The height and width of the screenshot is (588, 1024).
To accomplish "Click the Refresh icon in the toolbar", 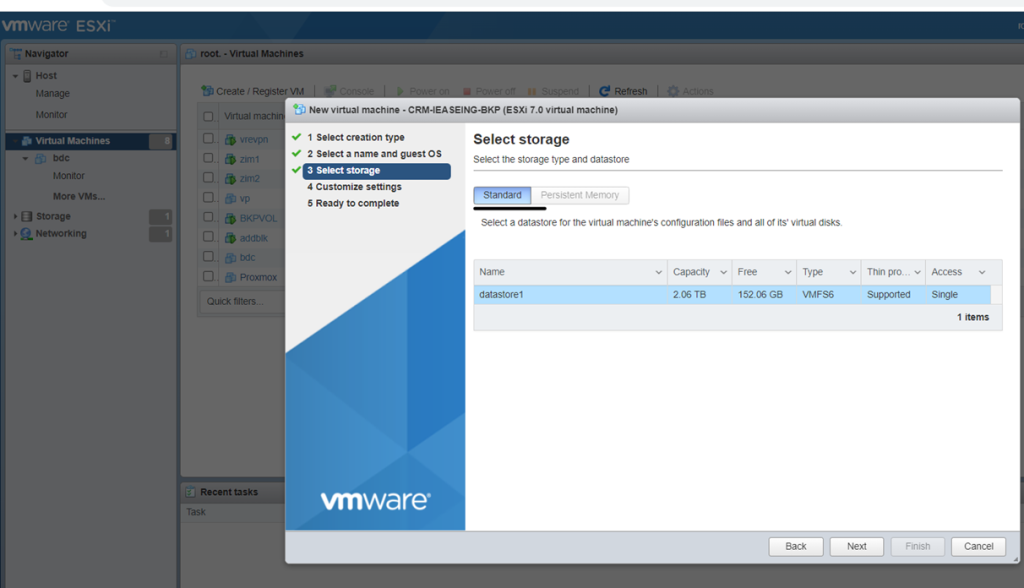I will [x=605, y=91].
